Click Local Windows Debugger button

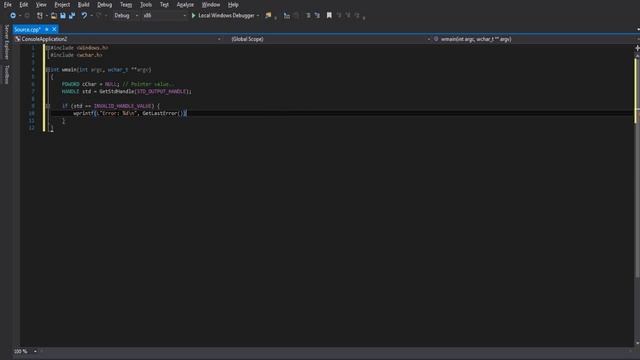(226, 16)
